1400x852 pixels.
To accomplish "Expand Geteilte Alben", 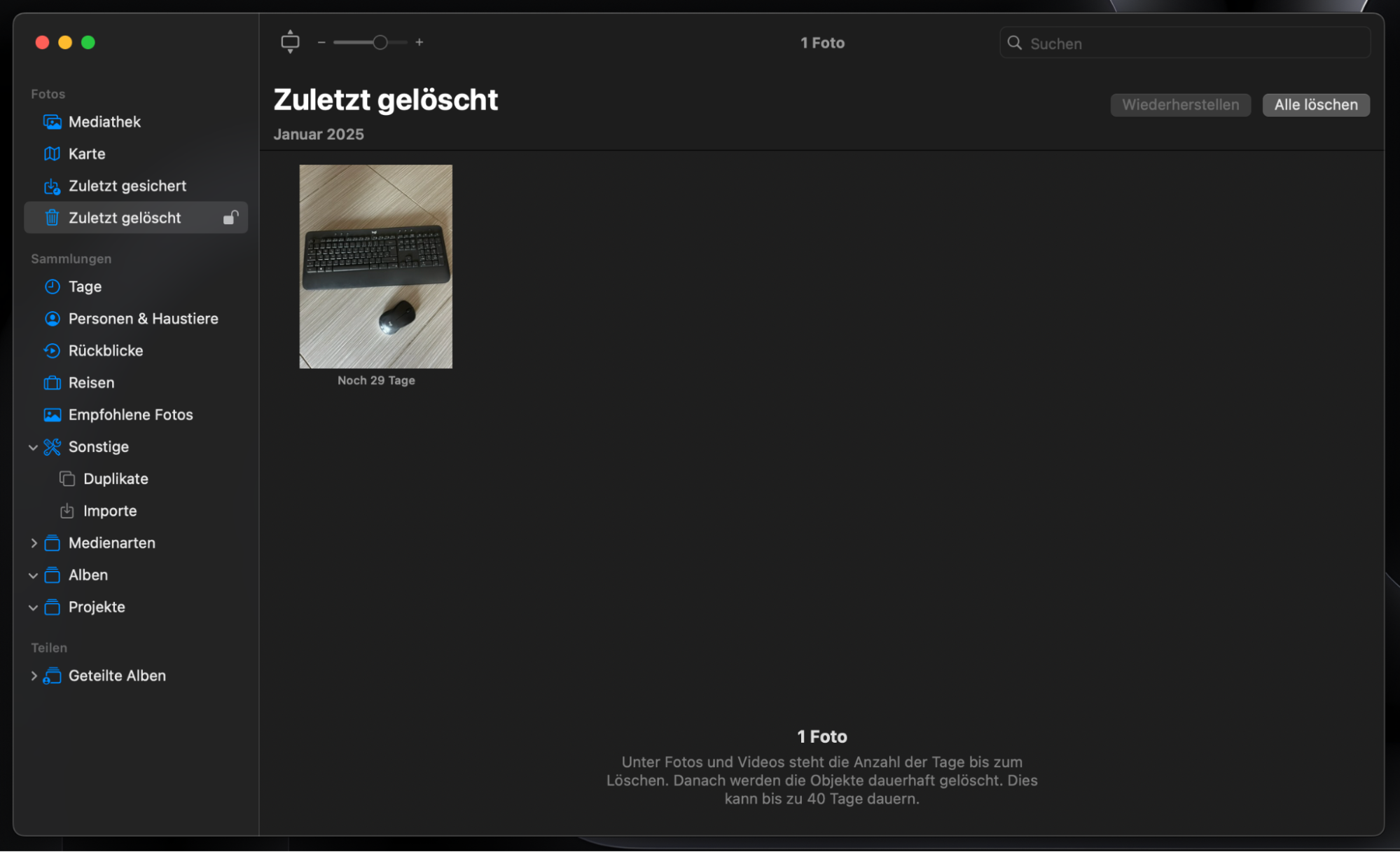I will (34, 675).
